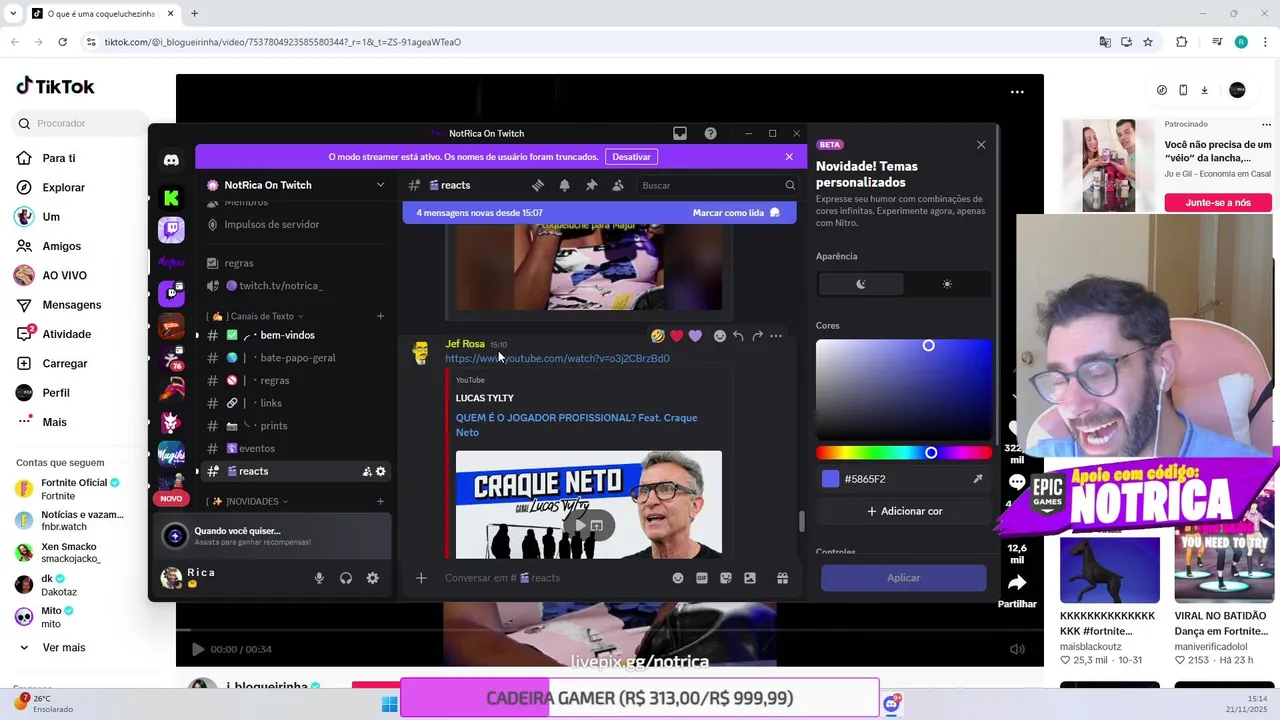Open gift Nitro icon in message box
Screen dimensions: 1280x720
[782, 578]
